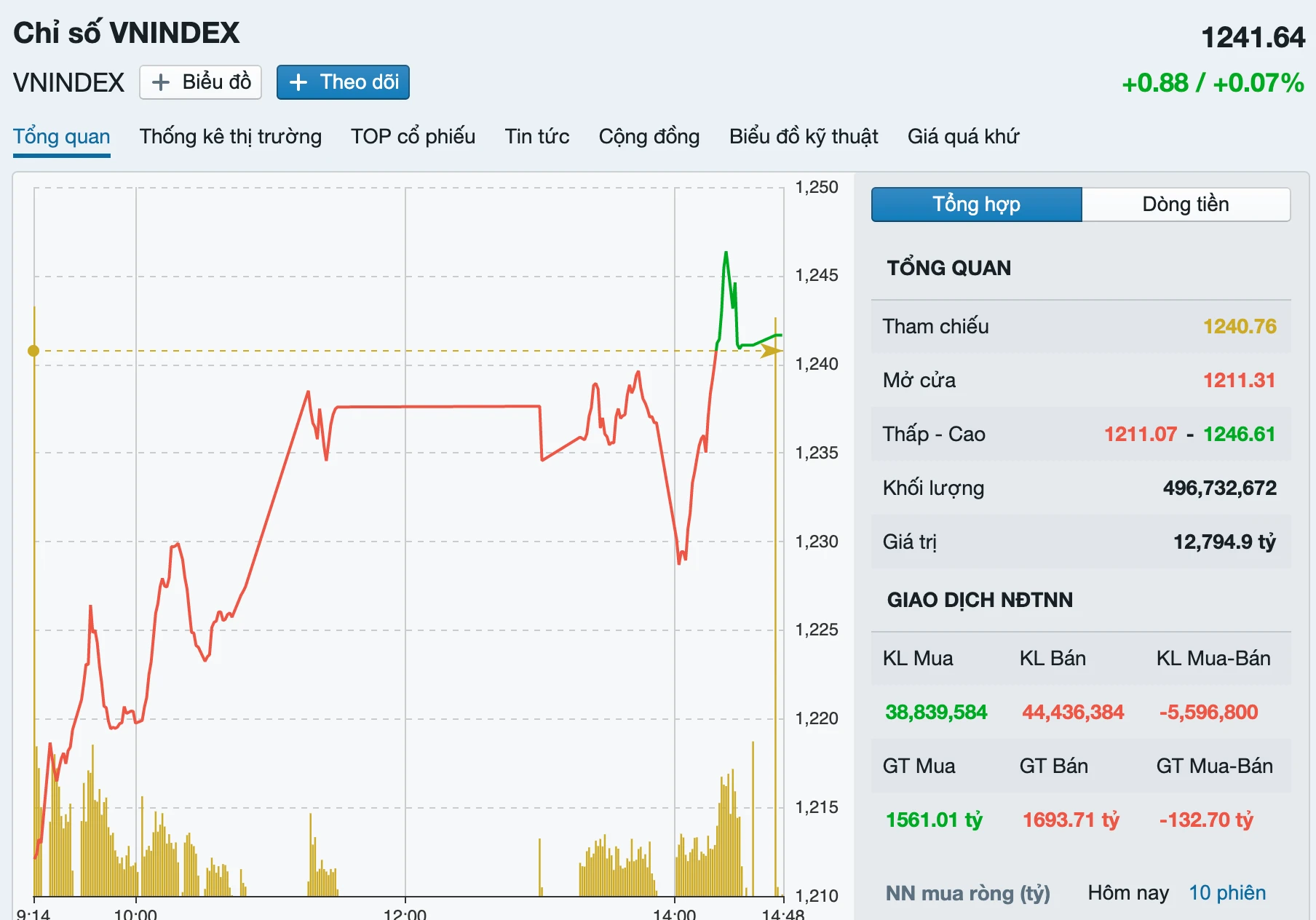Select the Giá quá khứ tab
The height and width of the screenshot is (920, 1316).
[x=963, y=137]
